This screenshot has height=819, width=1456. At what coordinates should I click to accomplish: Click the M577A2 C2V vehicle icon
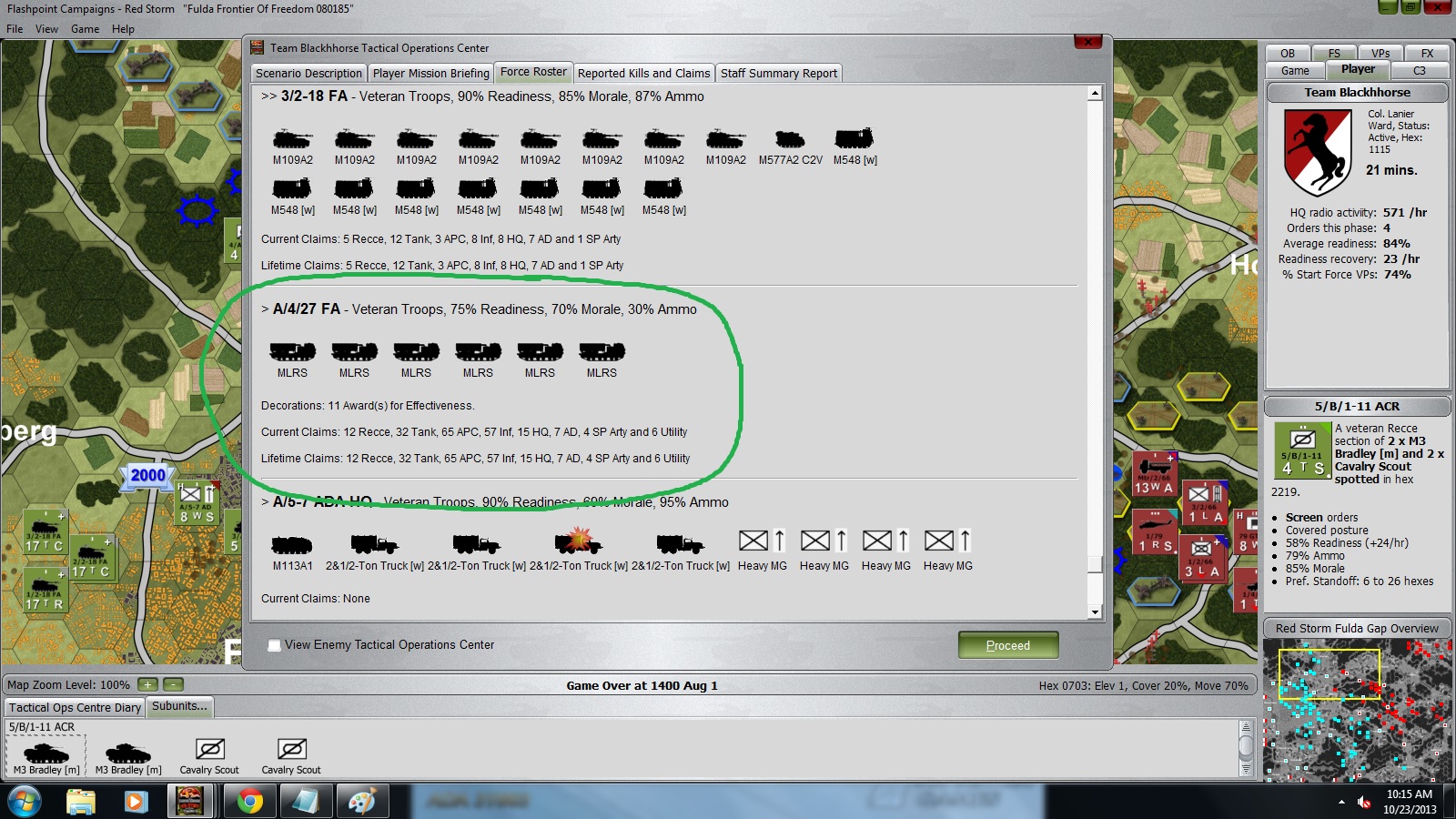[789, 139]
